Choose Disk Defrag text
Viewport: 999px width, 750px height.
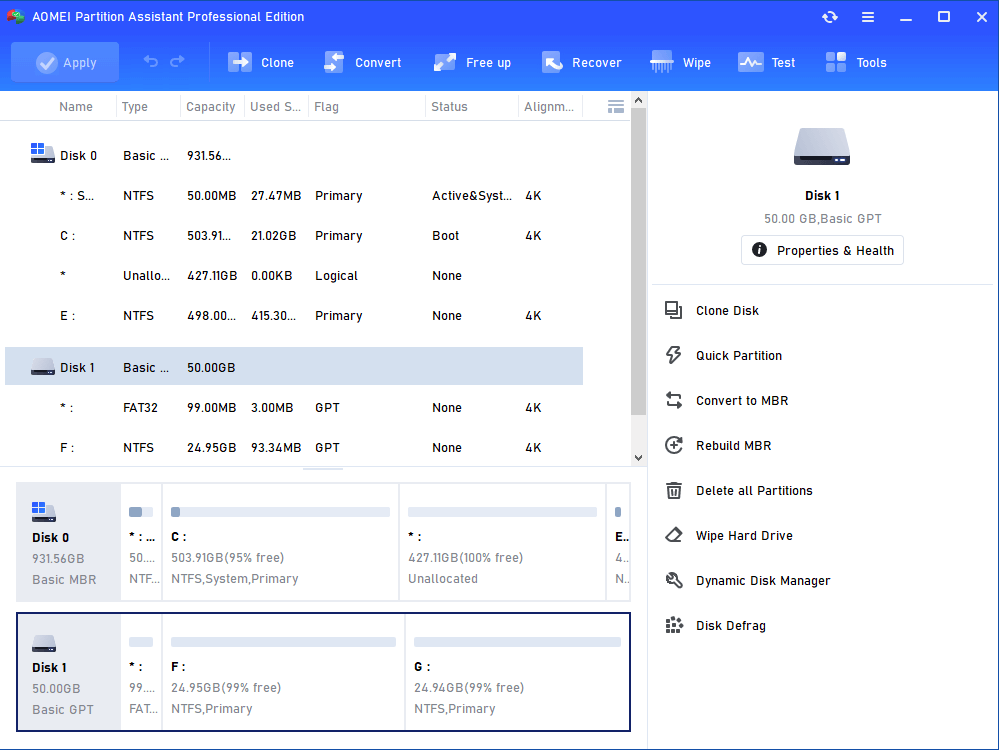point(730,626)
